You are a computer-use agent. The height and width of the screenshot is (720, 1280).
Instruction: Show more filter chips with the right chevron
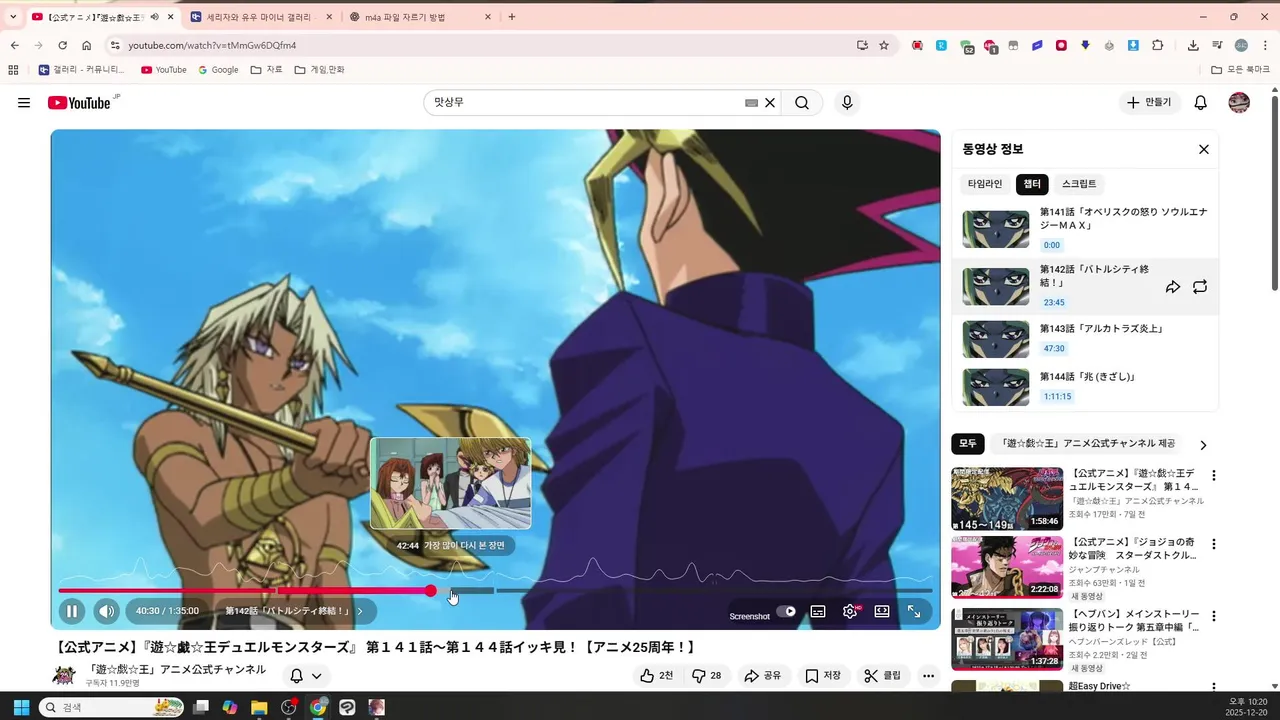[x=1203, y=445]
